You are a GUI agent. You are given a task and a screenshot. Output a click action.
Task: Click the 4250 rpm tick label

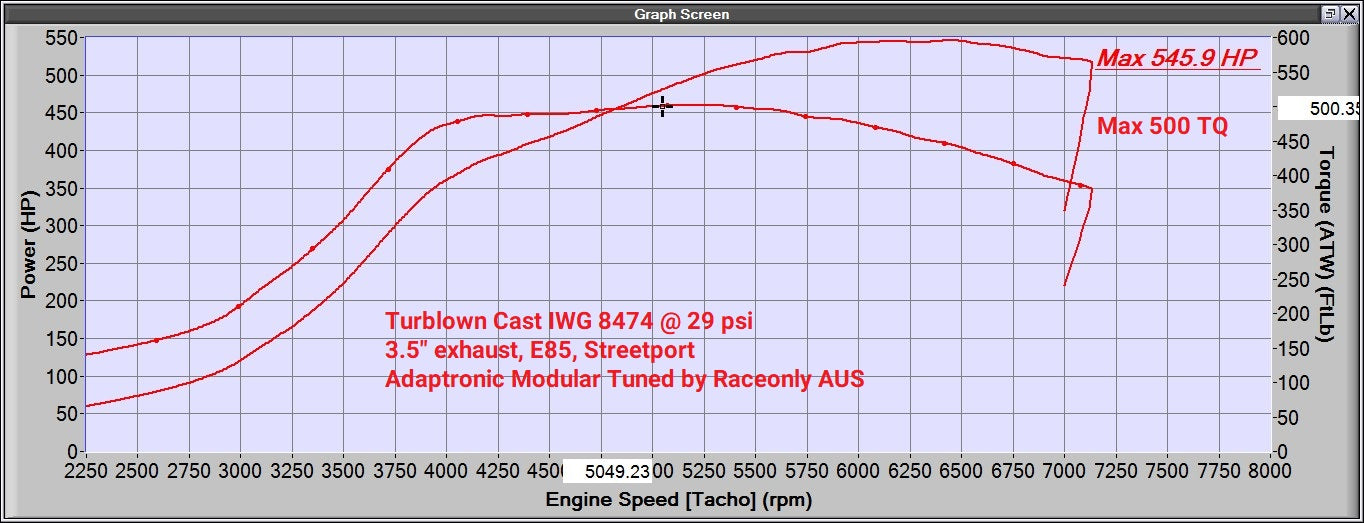(x=498, y=470)
